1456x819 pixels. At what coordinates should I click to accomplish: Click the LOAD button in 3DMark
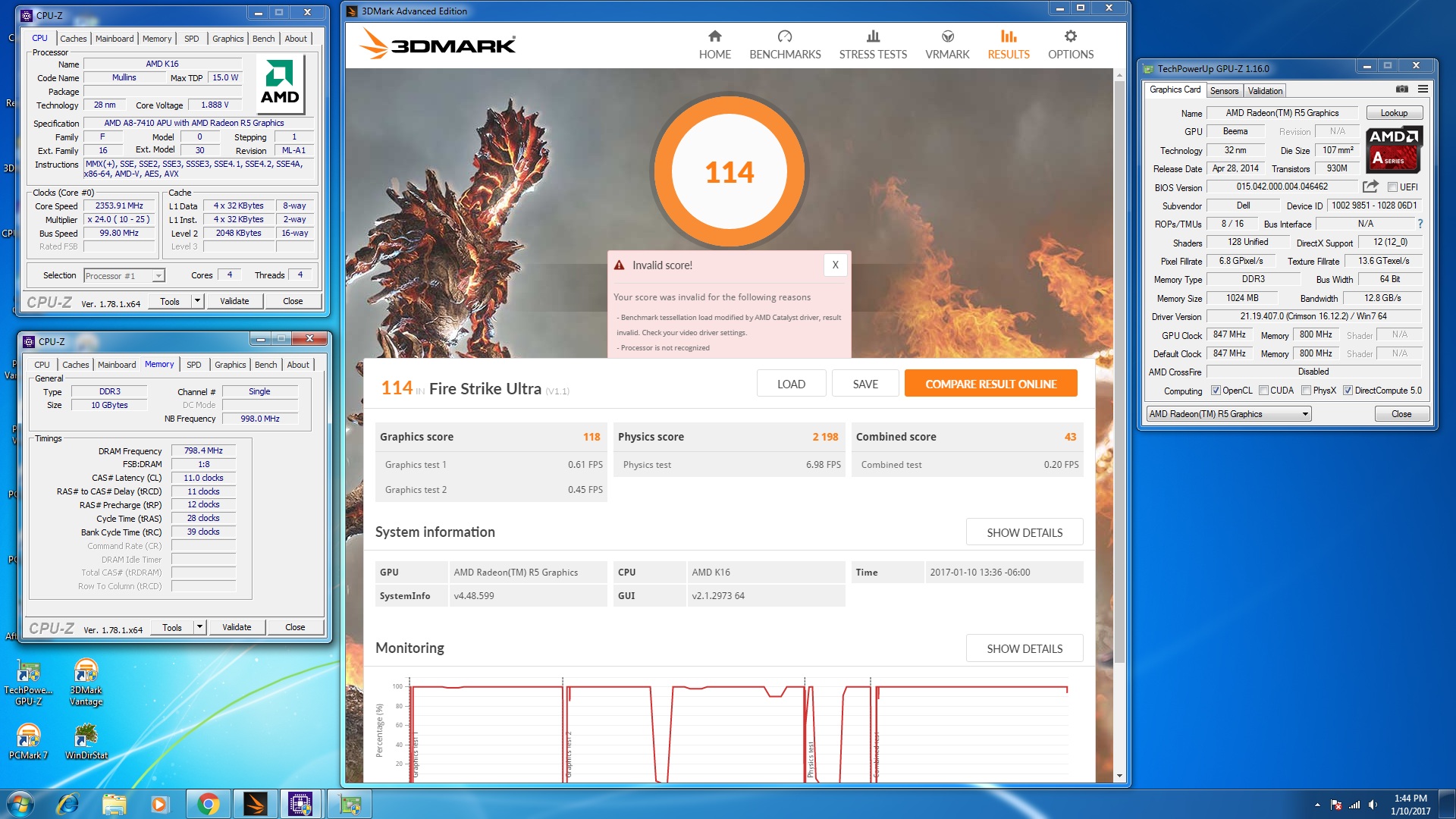791,384
